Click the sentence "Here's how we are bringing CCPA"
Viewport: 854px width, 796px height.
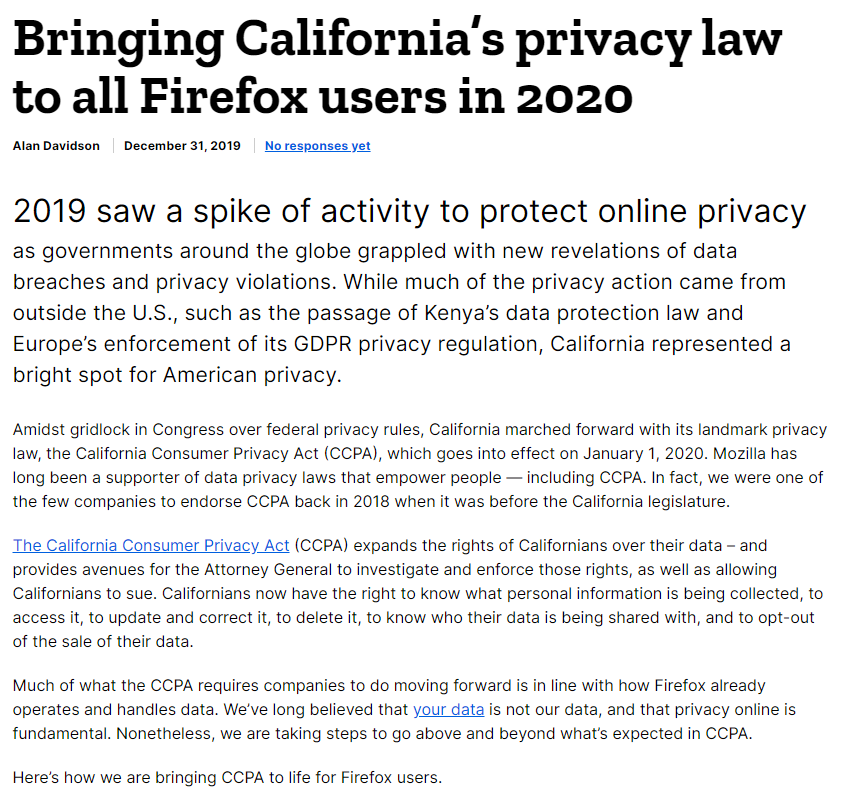point(227,776)
